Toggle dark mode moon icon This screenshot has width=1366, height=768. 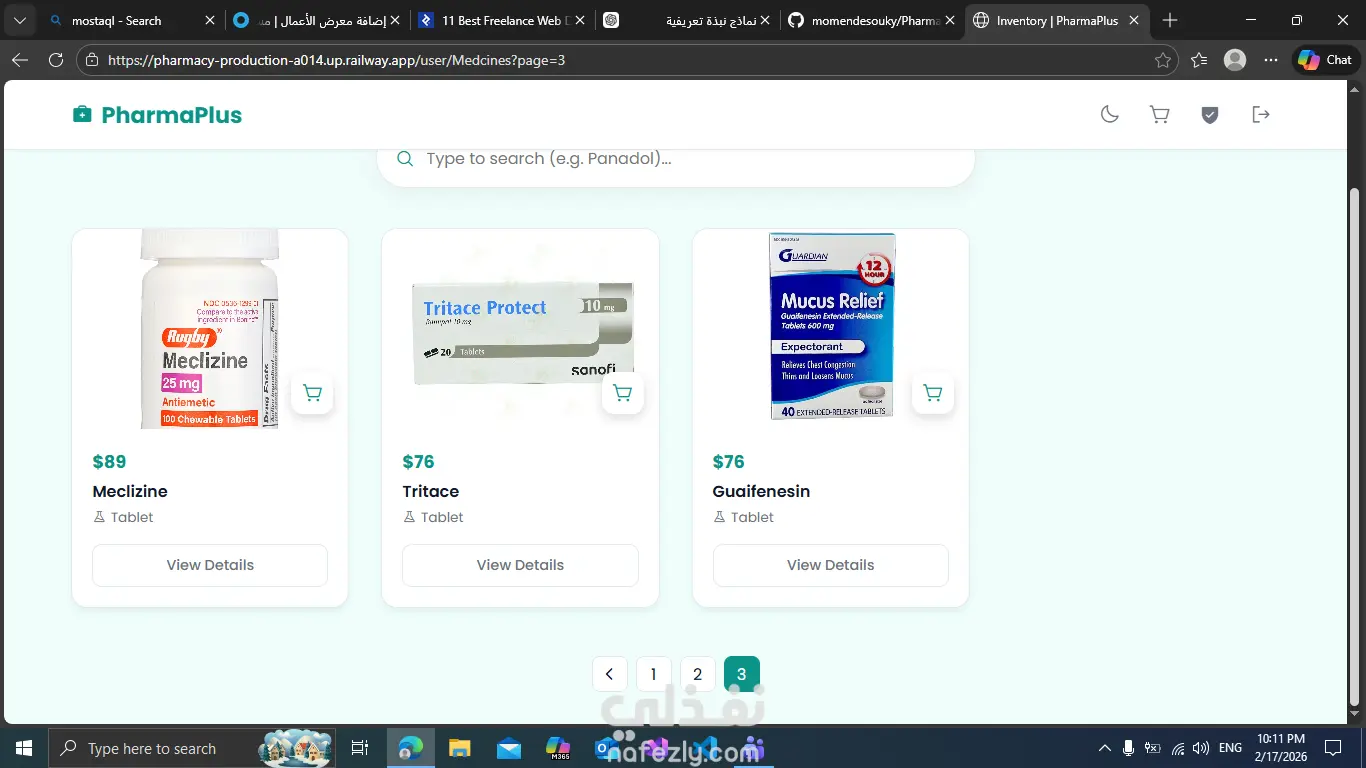coord(1109,114)
